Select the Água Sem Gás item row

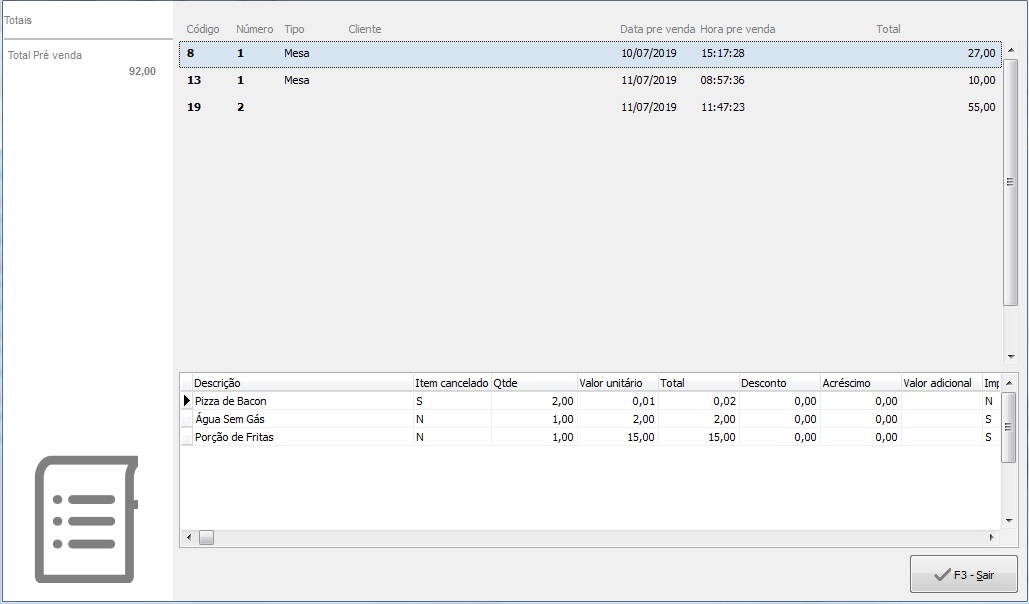pyautogui.click(x=300, y=419)
